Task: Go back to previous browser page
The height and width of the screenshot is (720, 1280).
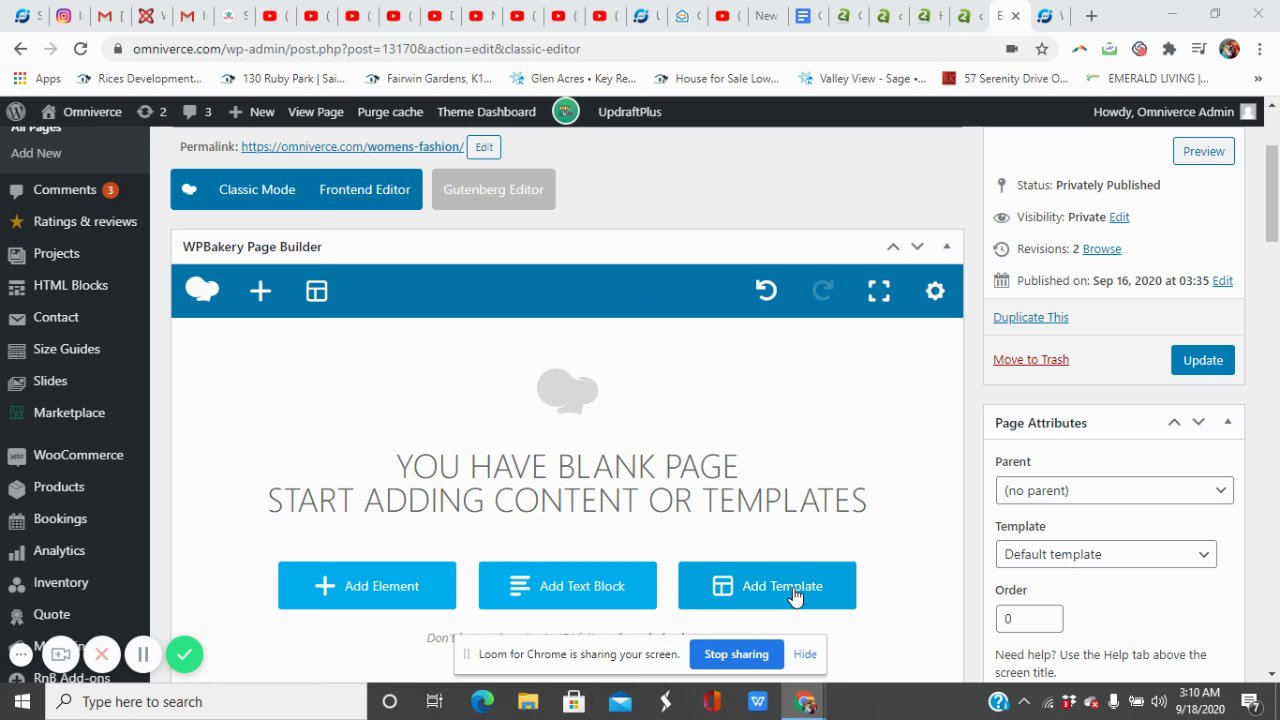Action: pyautogui.click(x=21, y=48)
